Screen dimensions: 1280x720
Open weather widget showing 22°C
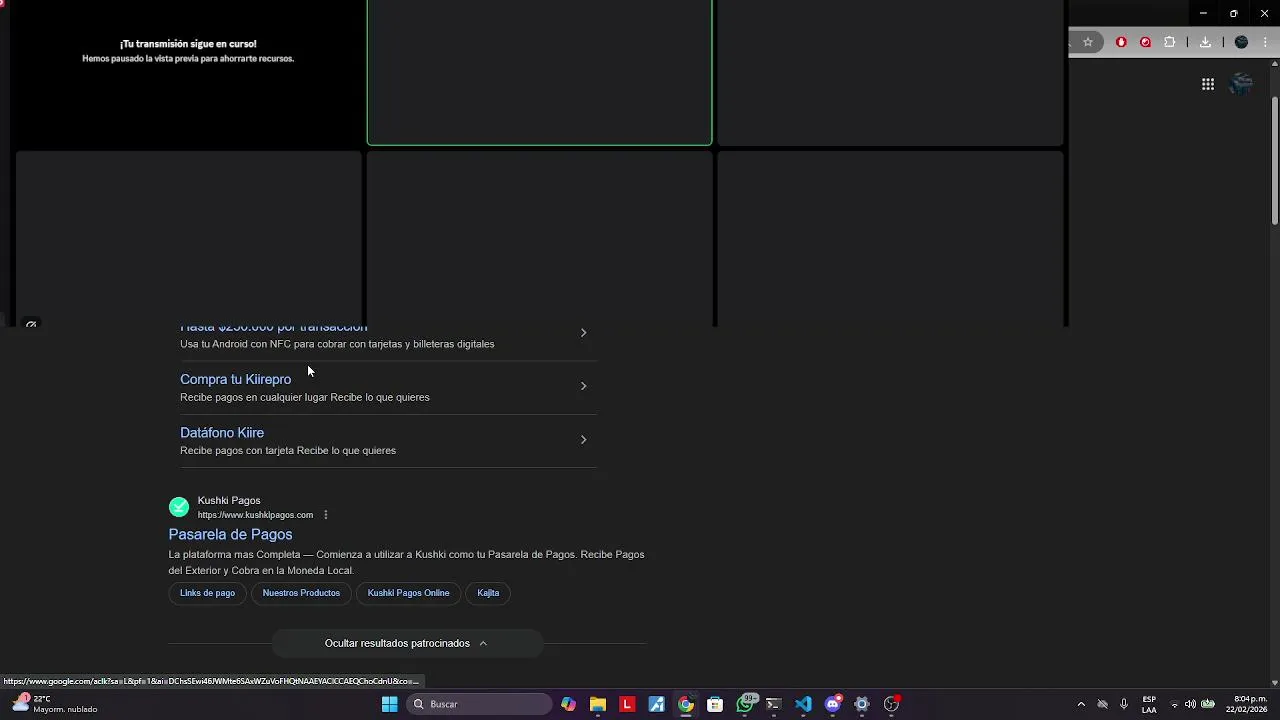tap(55, 704)
